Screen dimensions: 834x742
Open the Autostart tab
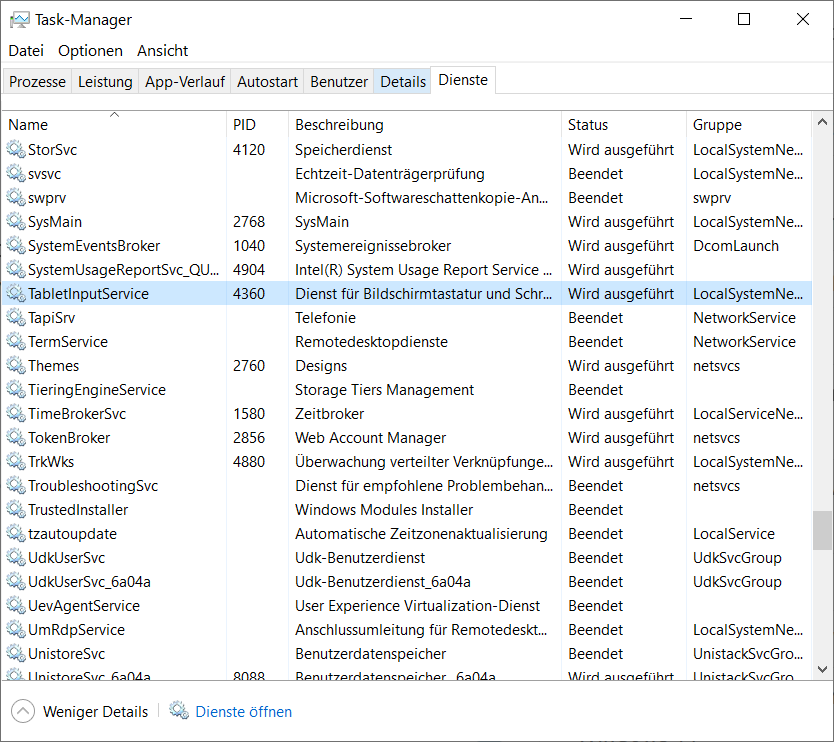(x=267, y=82)
